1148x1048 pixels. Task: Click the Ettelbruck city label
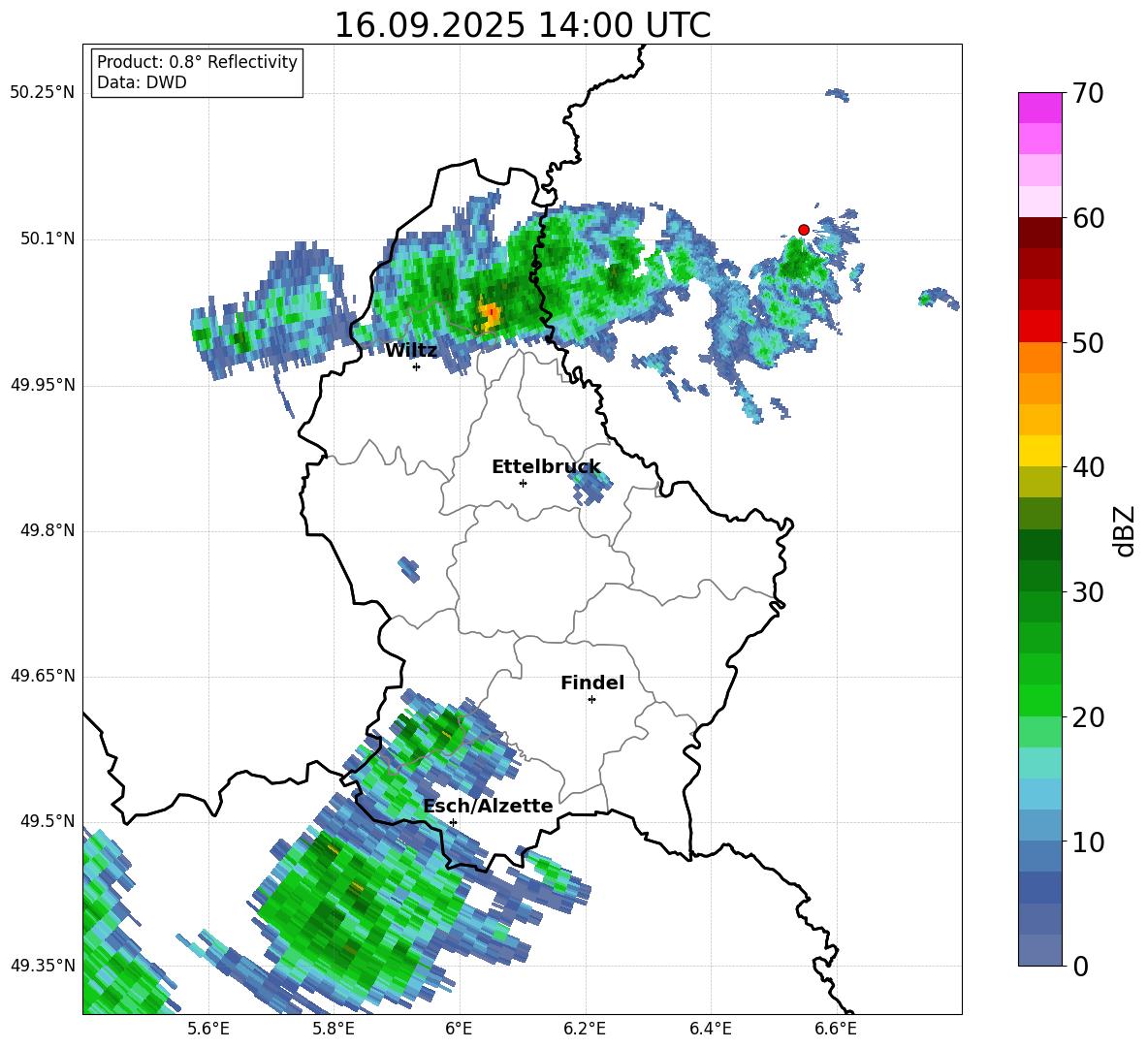546,467
